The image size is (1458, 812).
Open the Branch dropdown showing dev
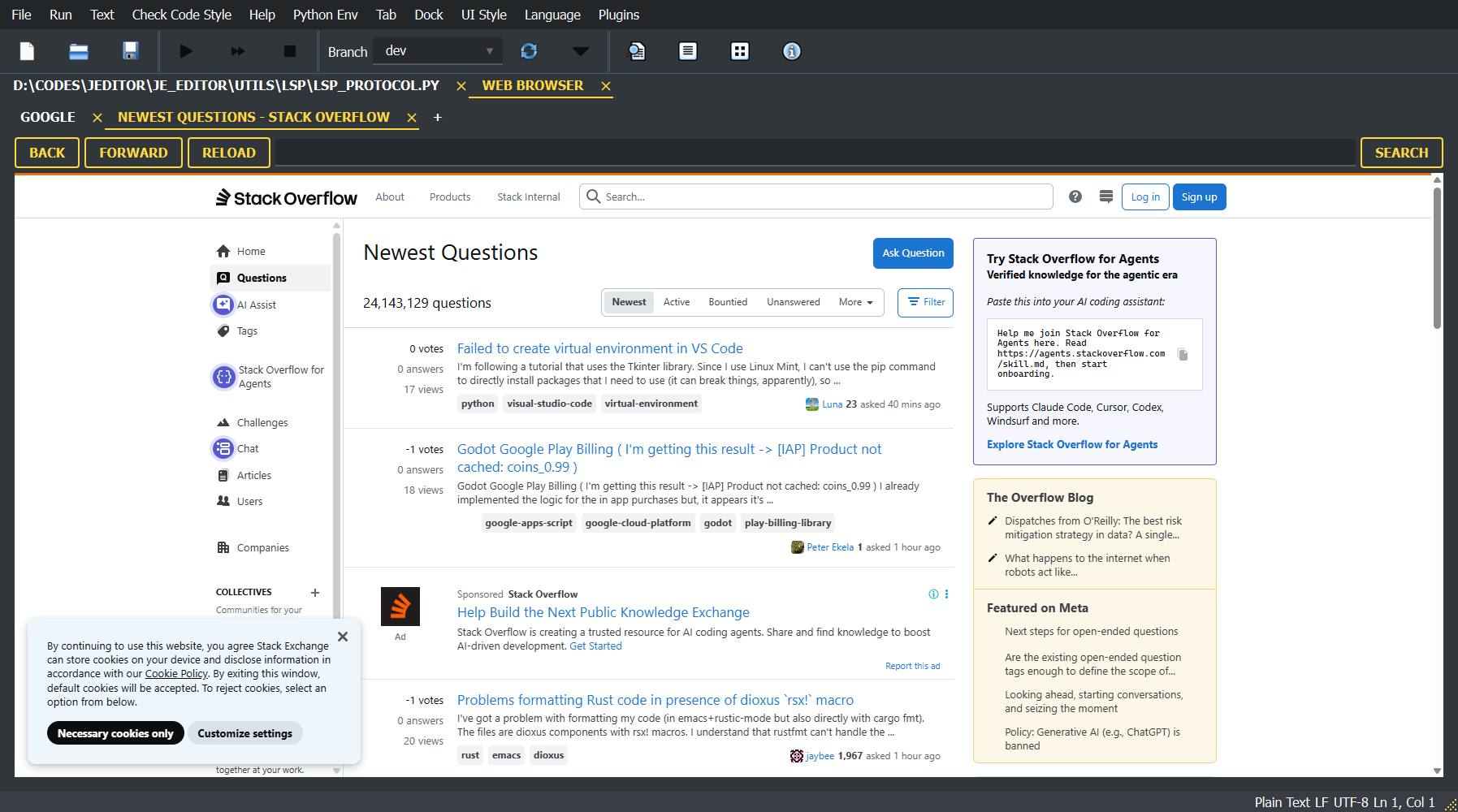point(438,51)
